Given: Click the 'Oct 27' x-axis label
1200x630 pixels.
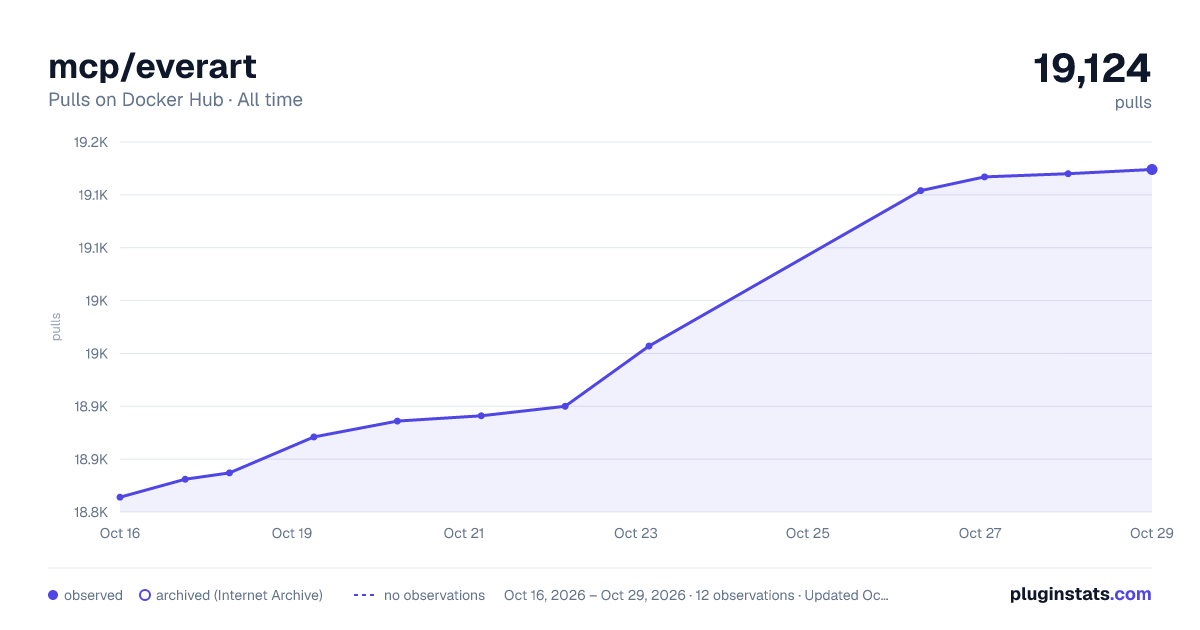Looking at the screenshot, I should pyautogui.click(x=980, y=533).
